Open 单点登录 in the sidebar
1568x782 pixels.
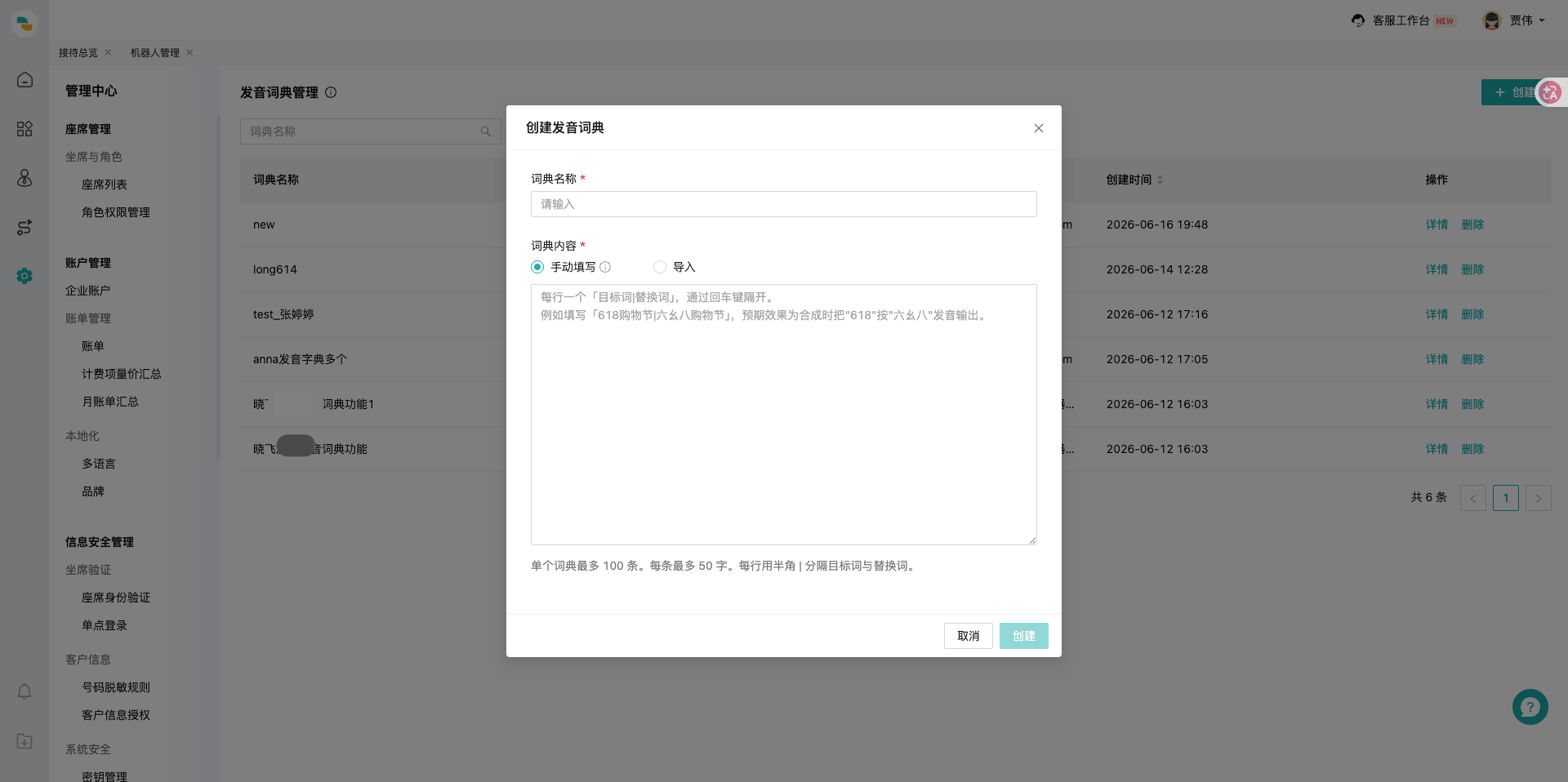point(105,625)
